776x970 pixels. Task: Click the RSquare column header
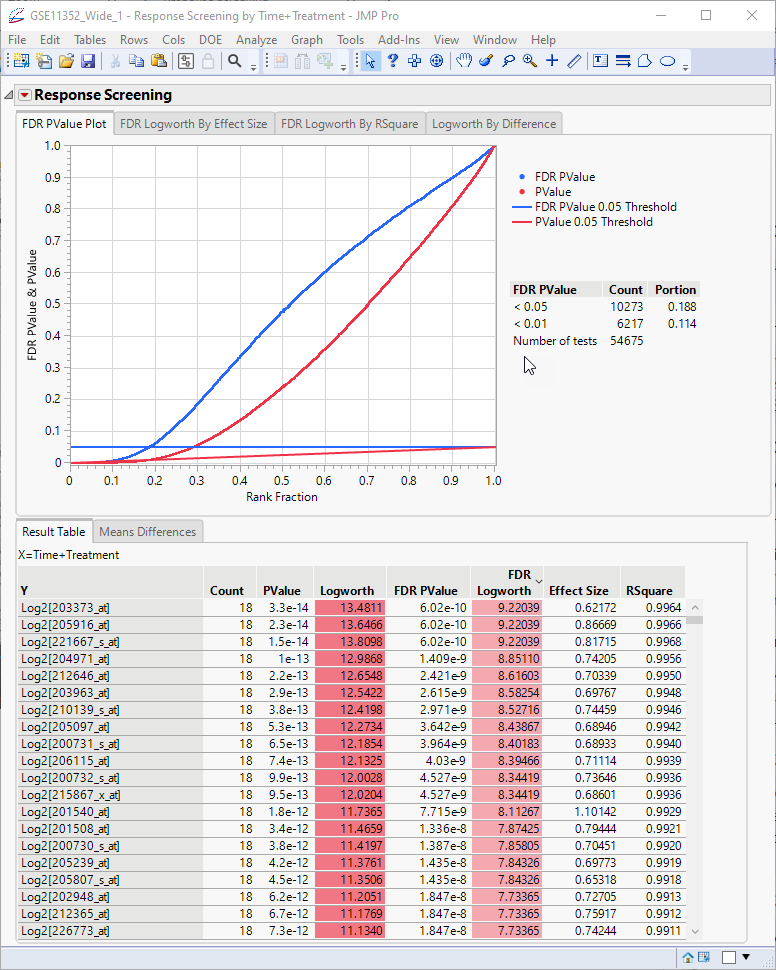[648, 590]
